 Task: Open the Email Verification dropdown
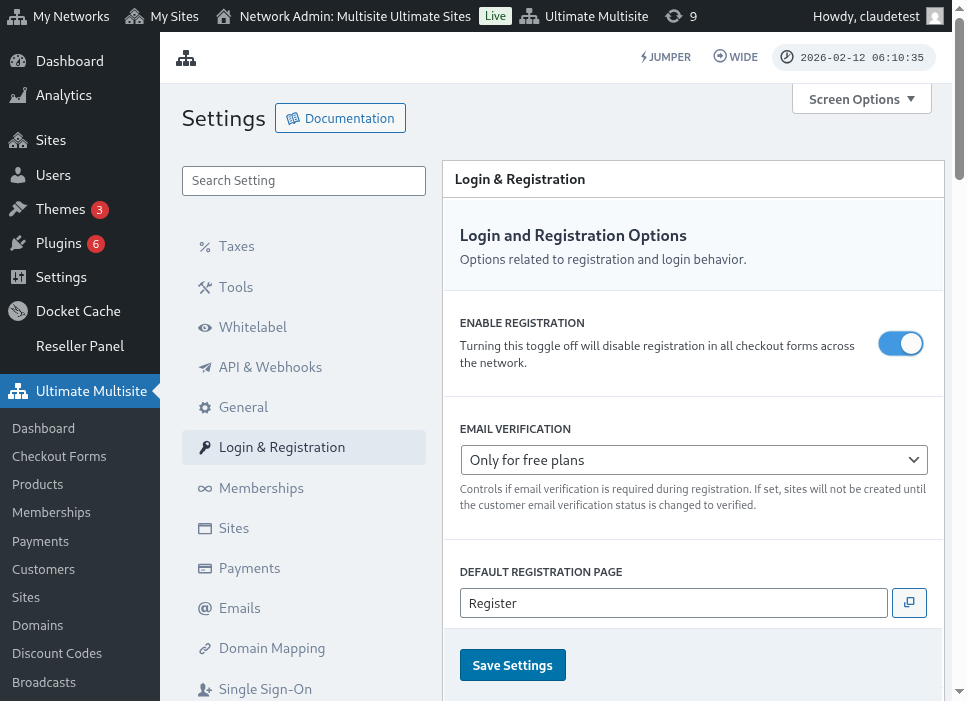point(694,460)
